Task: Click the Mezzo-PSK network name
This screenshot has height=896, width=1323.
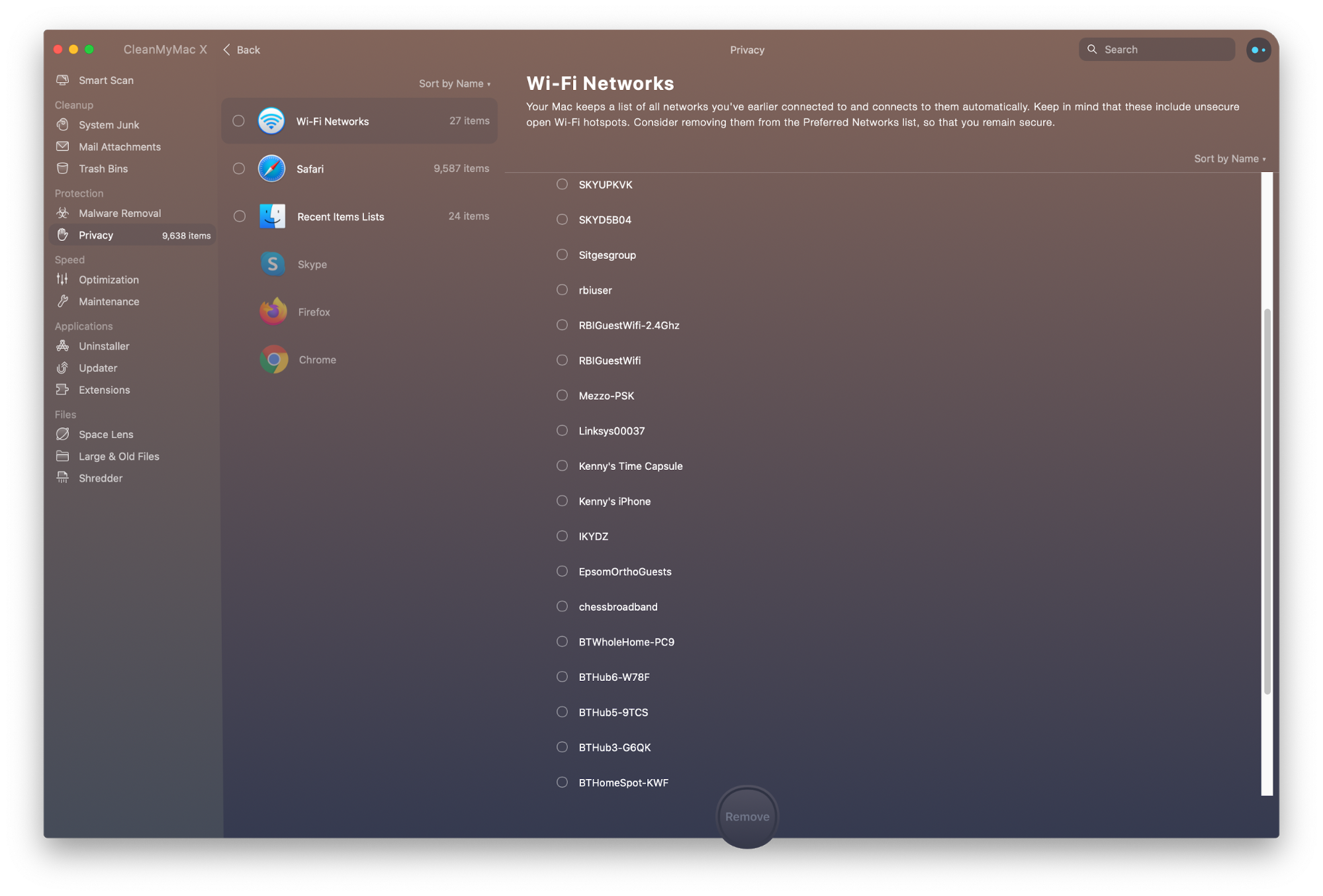Action: click(606, 396)
